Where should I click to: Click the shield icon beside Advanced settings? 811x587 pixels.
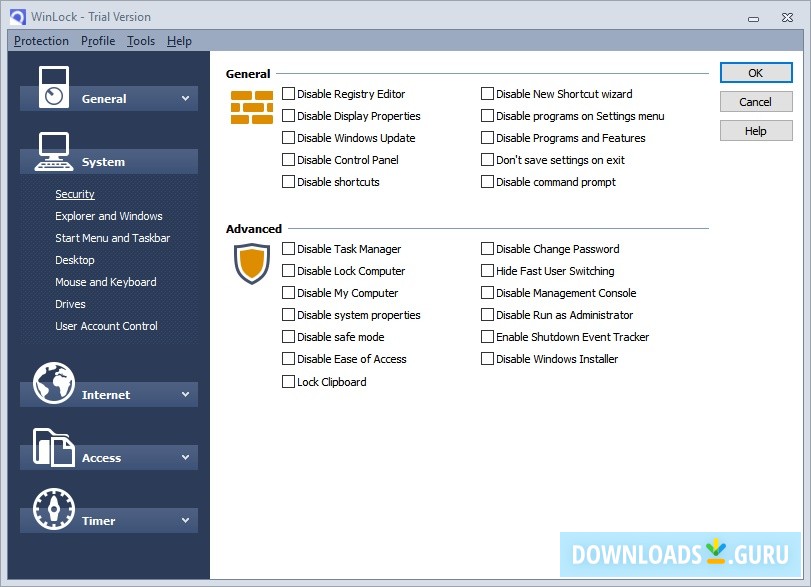[x=251, y=263]
